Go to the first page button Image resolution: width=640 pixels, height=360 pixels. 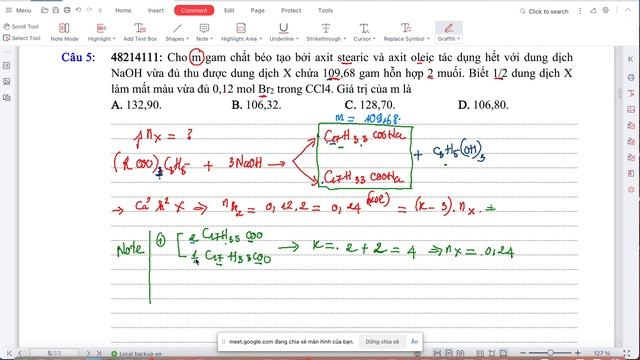[x=9, y=353]
